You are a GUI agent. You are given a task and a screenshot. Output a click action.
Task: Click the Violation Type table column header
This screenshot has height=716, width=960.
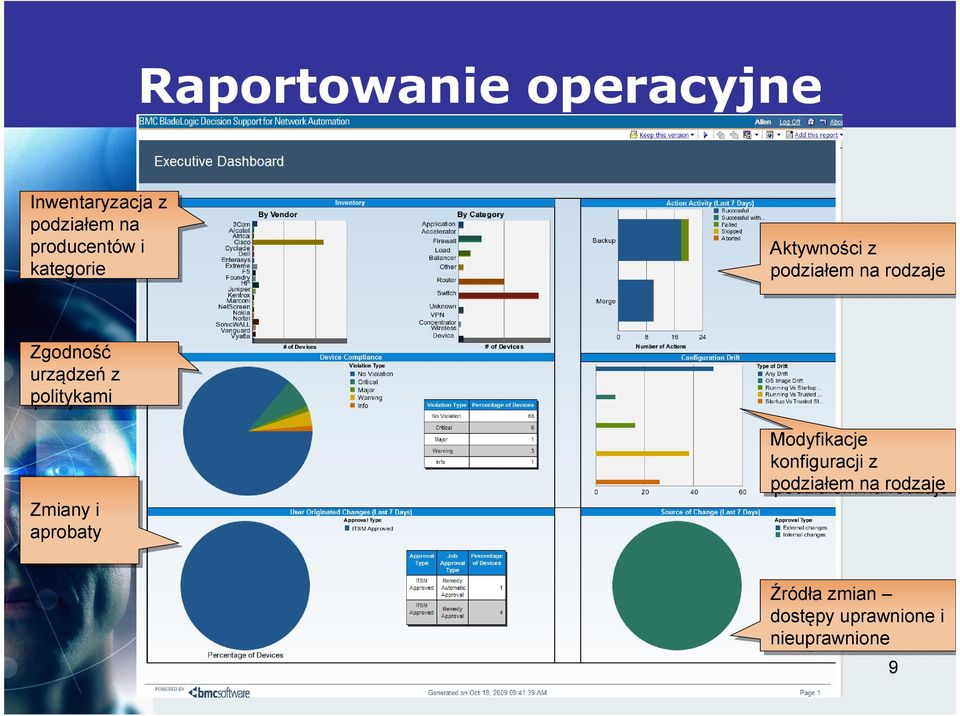click(x=446, y=405)
